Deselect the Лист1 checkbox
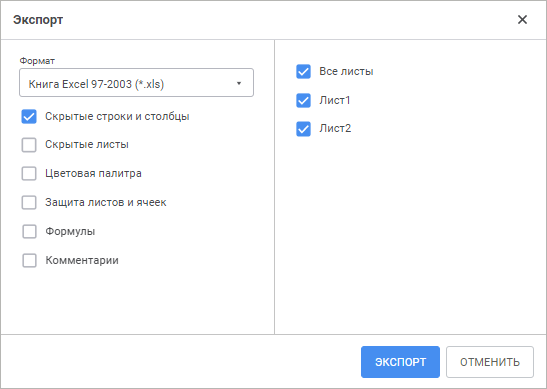Screen dimensions: 547x389 [304, 100]
